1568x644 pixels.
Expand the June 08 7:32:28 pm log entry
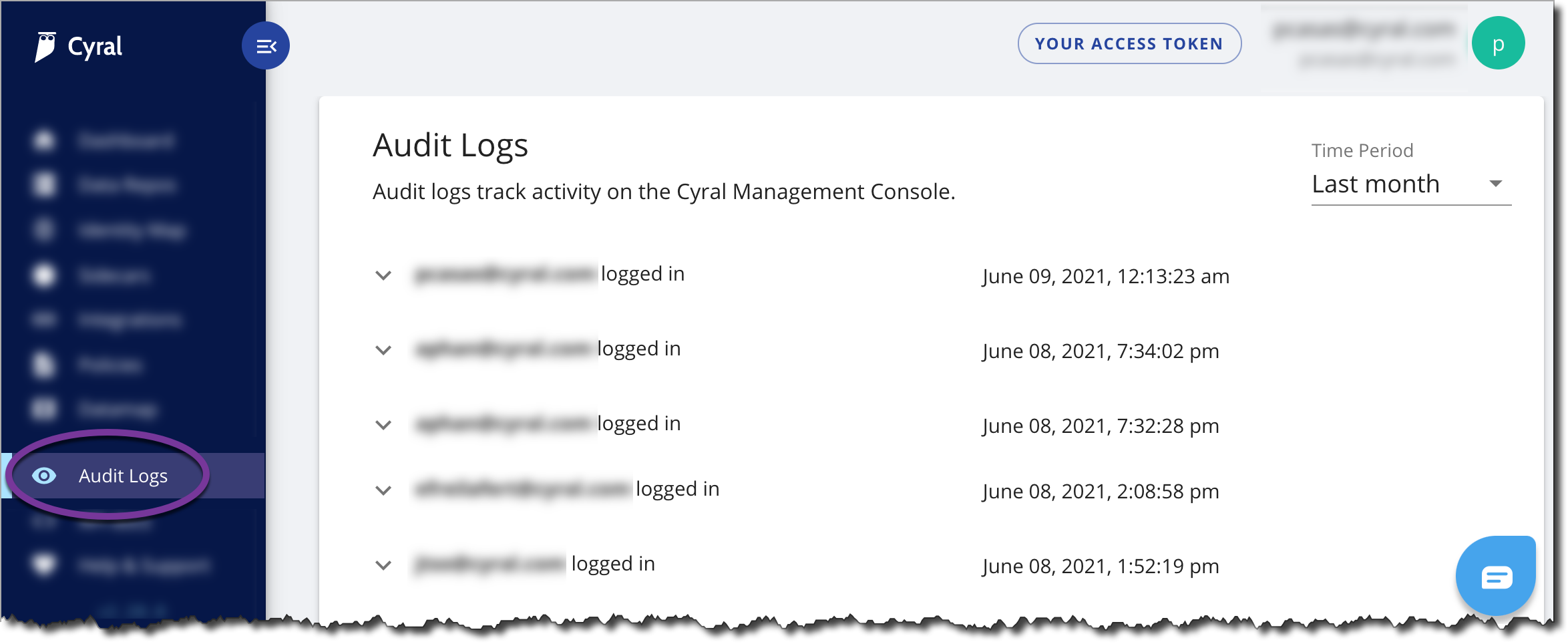[x=383, y=425]
